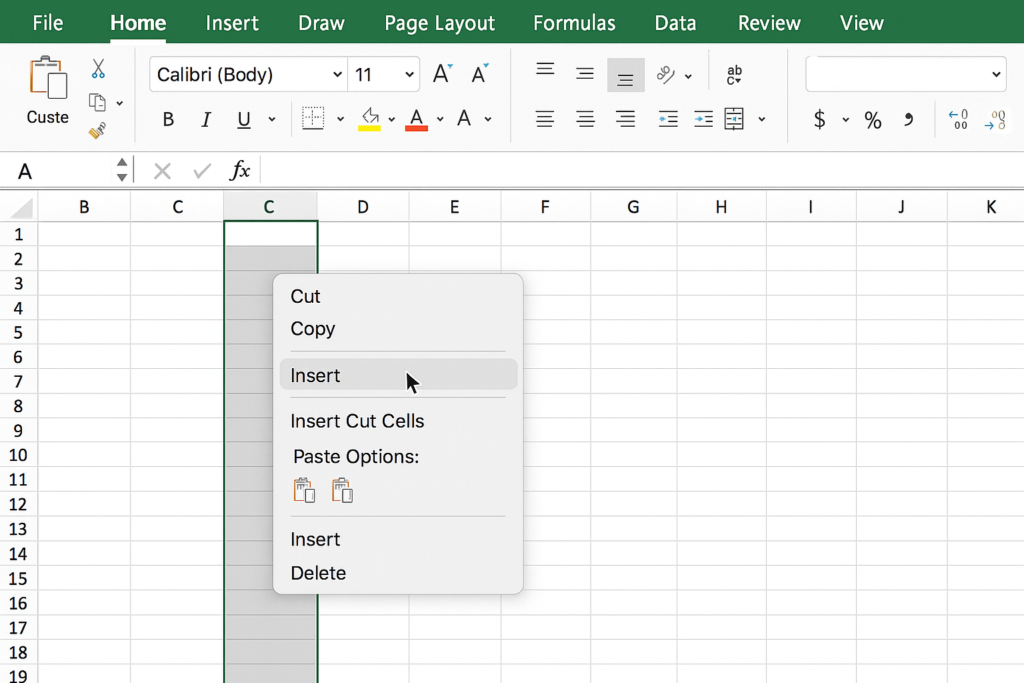Screen dimensions: 1024x683
Task: Select the Format Painter brush icon
Action: coord(97,131)
